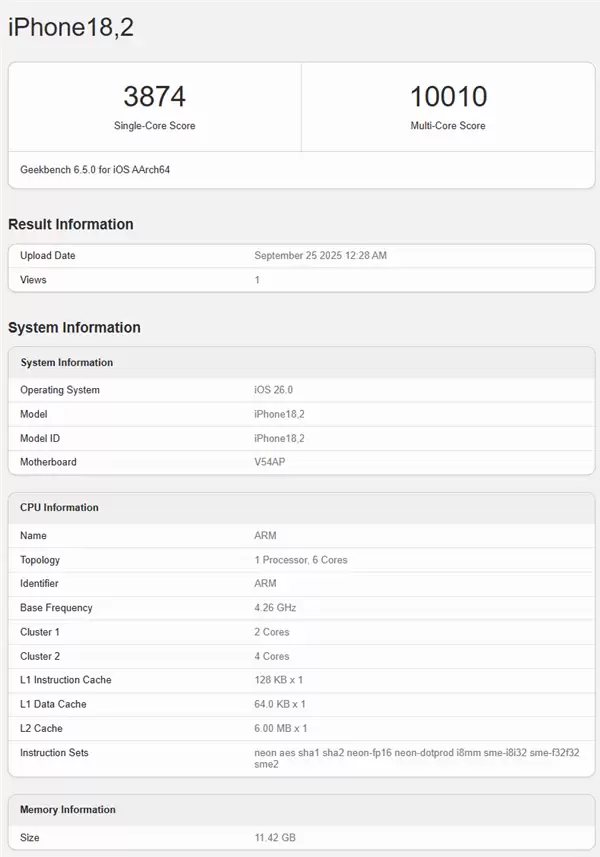Click the memory Size value 11.42 GB
The image size is (600, 857).
275,837
